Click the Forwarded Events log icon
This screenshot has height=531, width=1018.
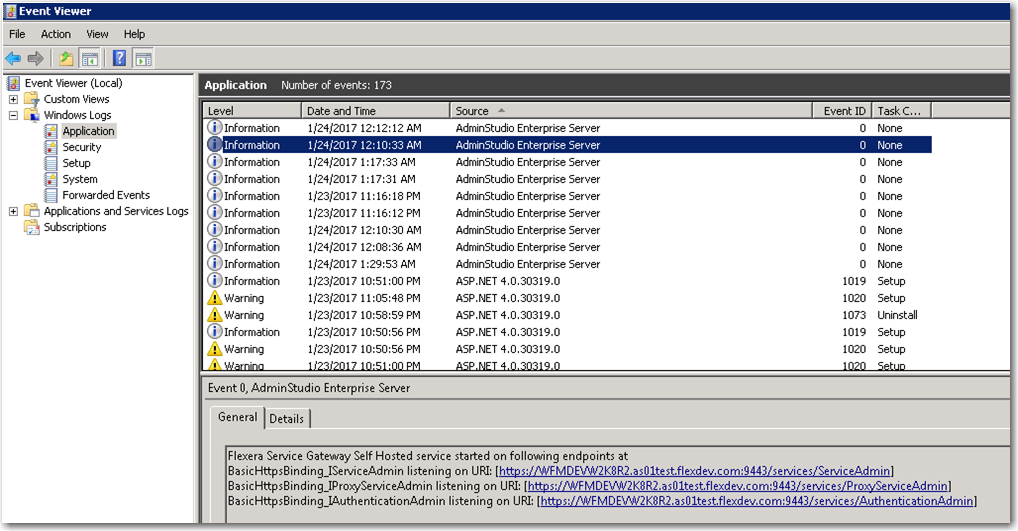pyautogui.click(x=51, y=195)
